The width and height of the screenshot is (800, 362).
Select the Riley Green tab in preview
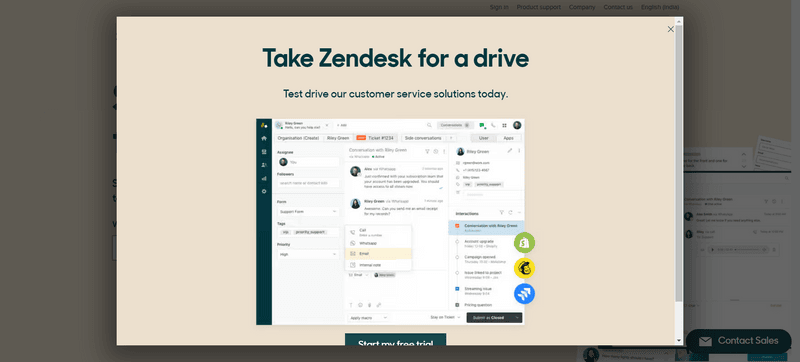[x=338, y=138]
